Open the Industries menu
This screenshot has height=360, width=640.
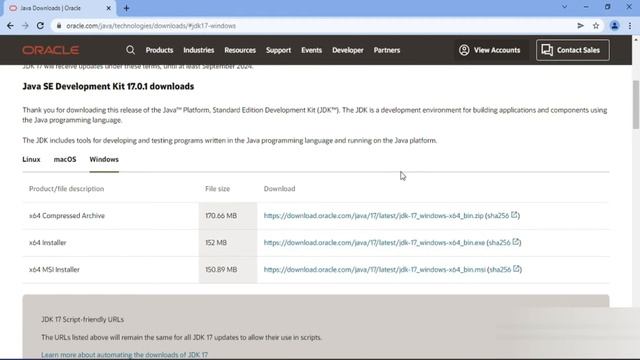[x=199, y=50]
